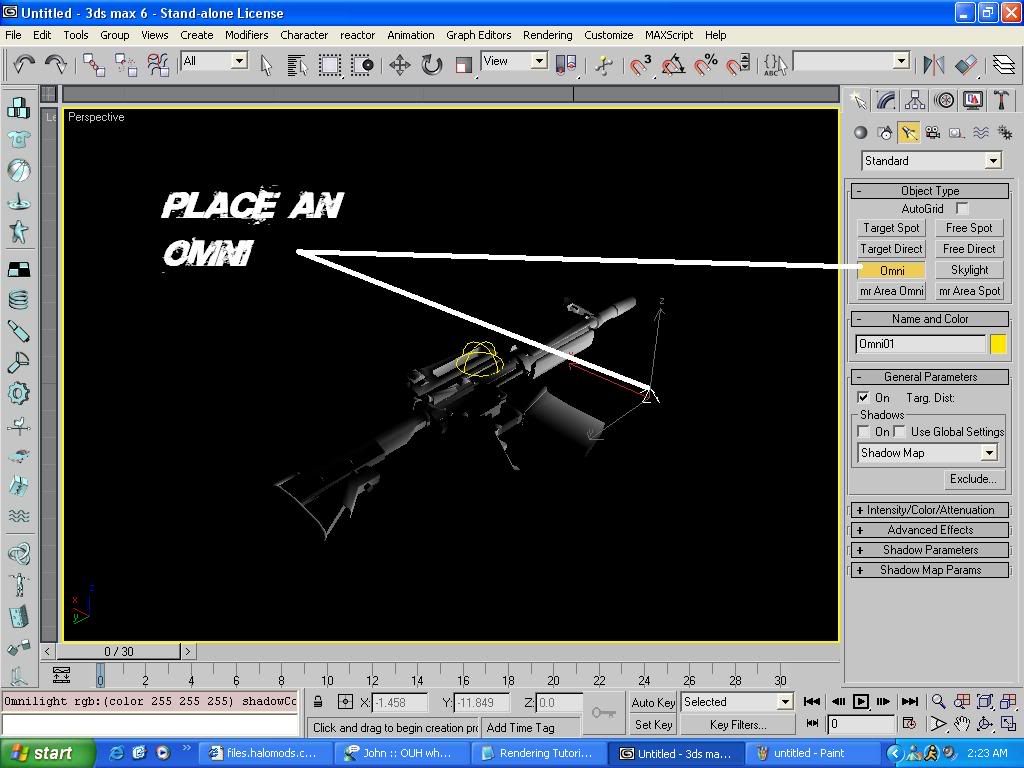
Task: Uncheck the light On checkbox
Action: tap(863, 397)
